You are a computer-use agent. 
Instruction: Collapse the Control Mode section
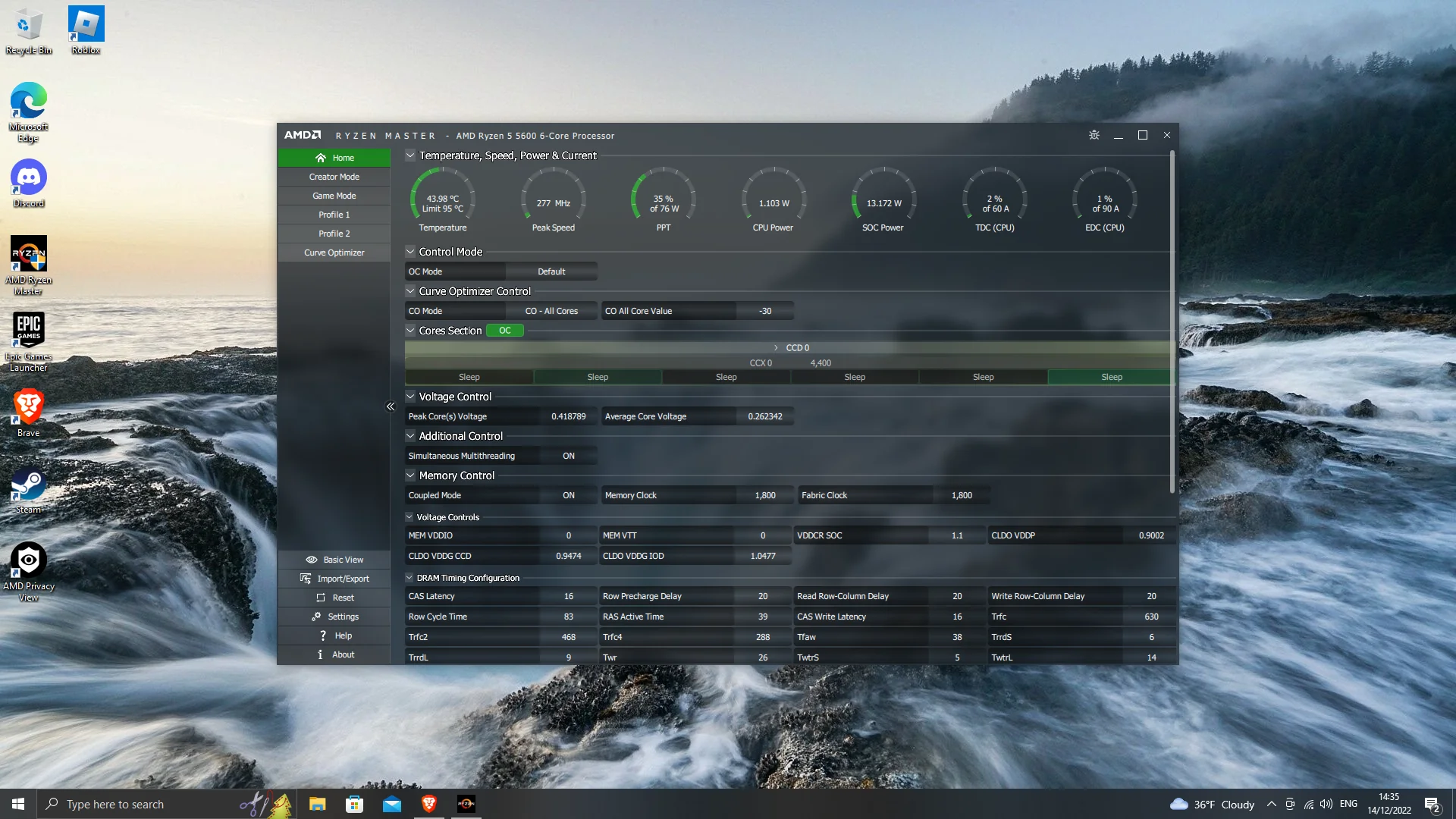click(410, 252)
